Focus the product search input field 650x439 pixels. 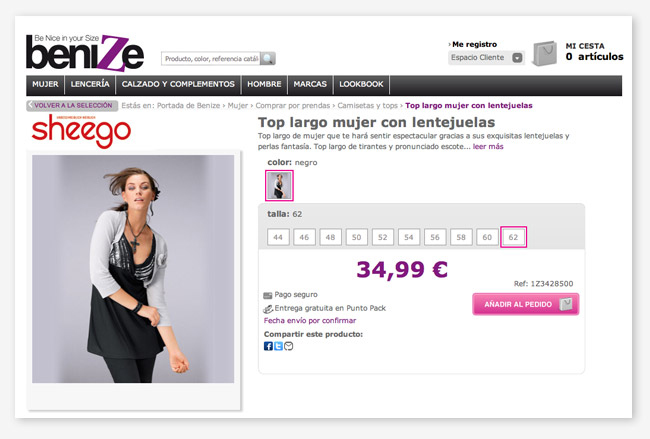tap(211, 58)
